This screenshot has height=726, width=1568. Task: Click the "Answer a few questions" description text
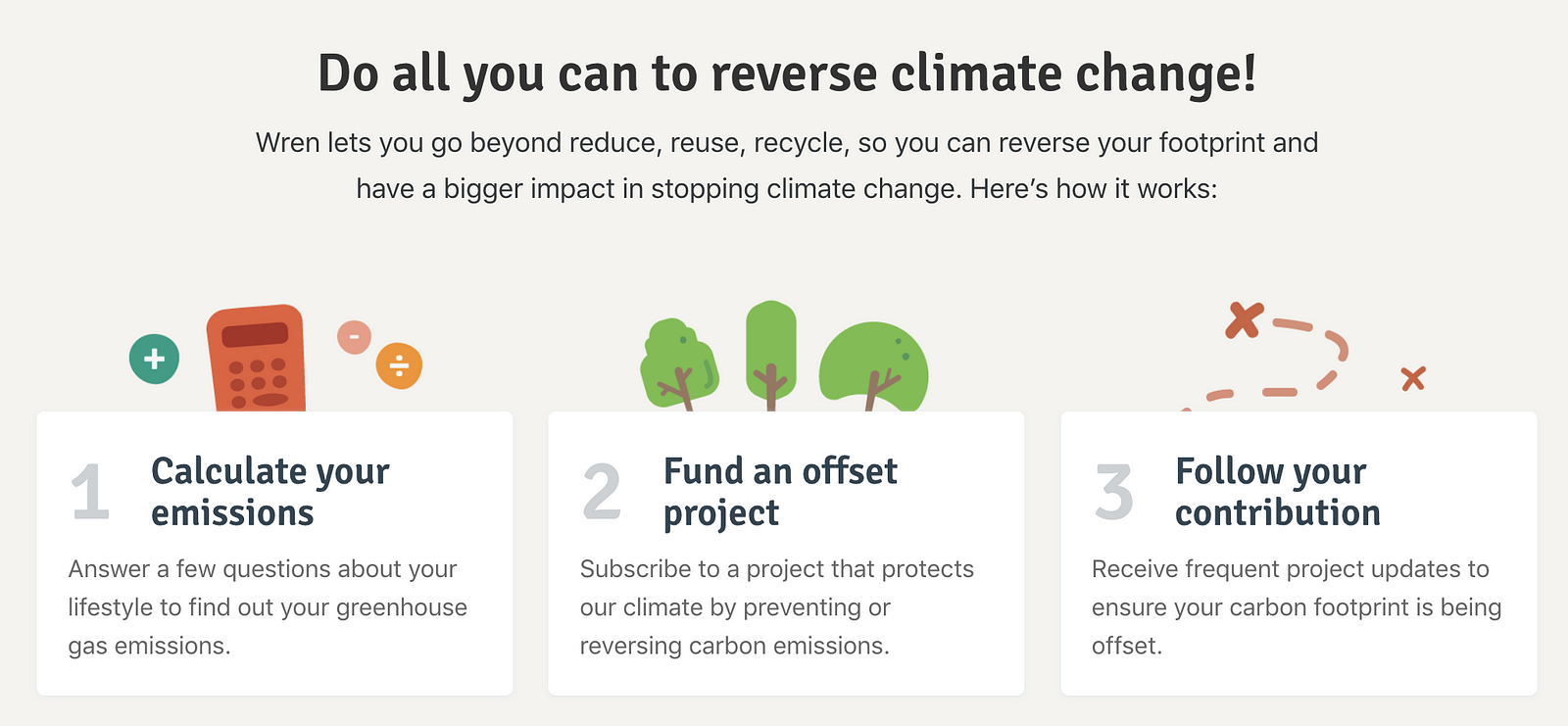tap(268, 607)
